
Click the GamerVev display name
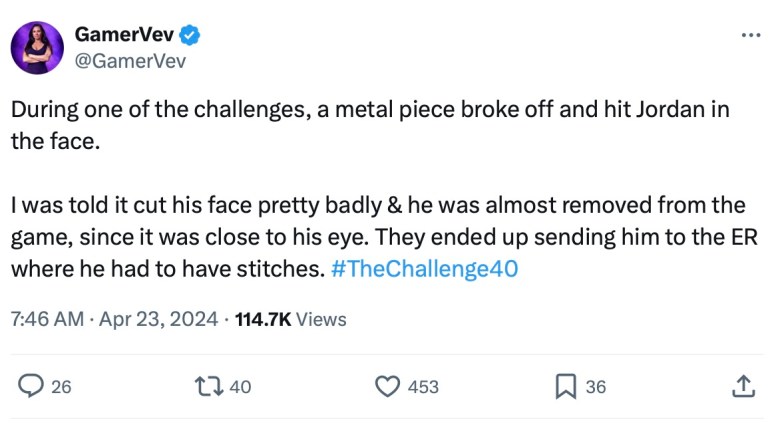tap(124, 35)
